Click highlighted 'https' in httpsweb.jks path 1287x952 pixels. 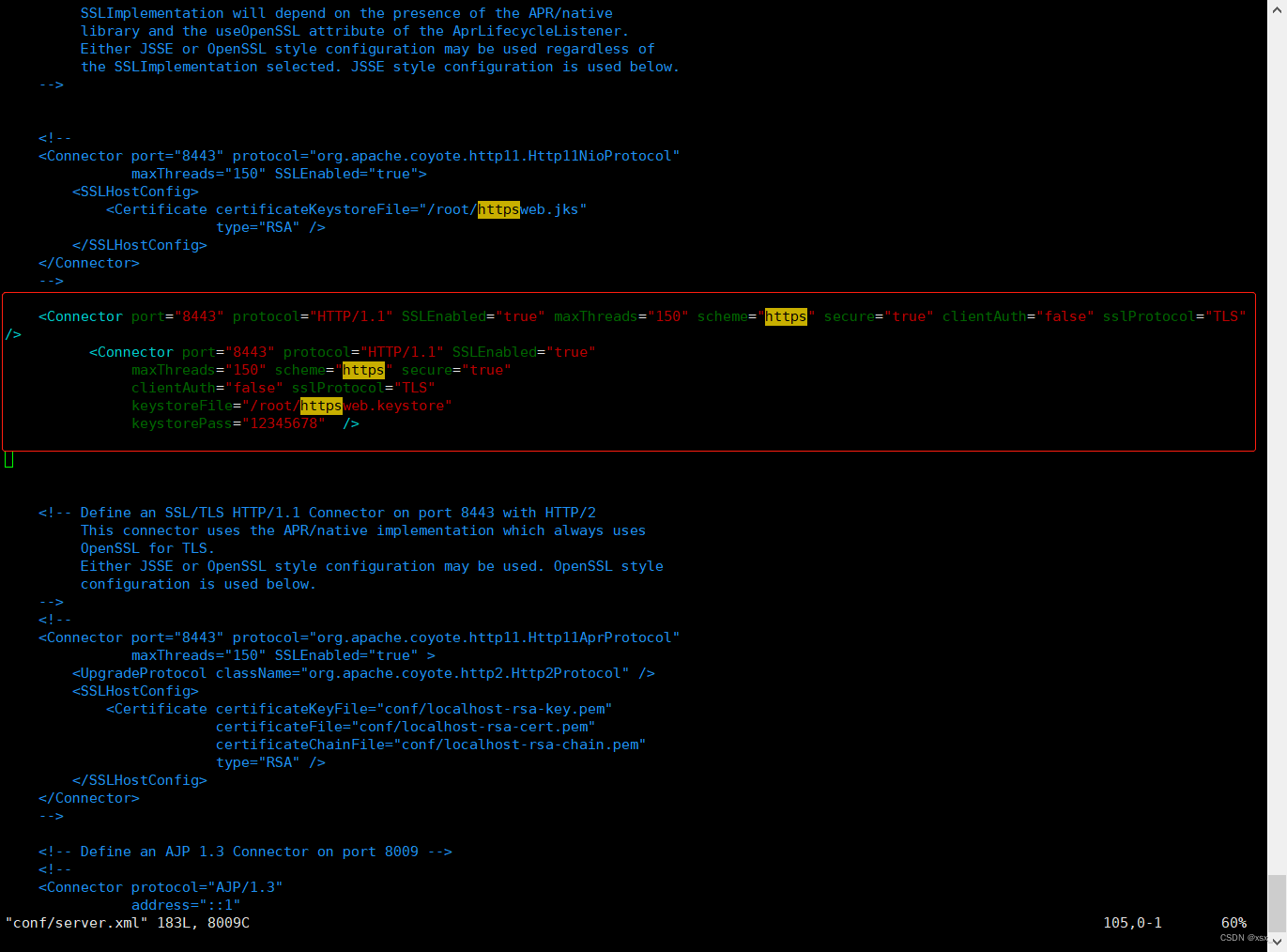(x=498, y=209)
